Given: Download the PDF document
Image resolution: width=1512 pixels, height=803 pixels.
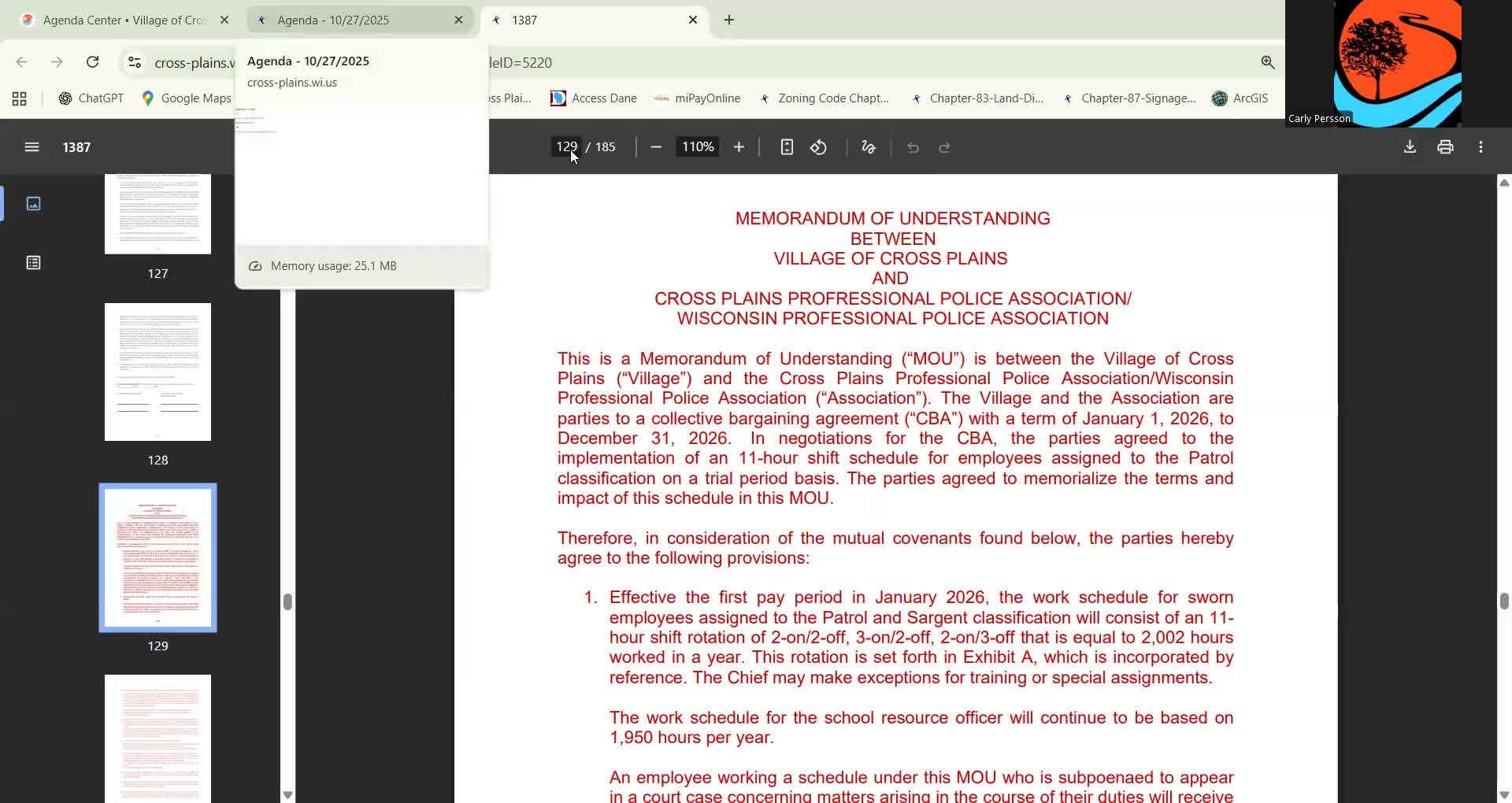Looking at the screenshot, I should 1409,146.
